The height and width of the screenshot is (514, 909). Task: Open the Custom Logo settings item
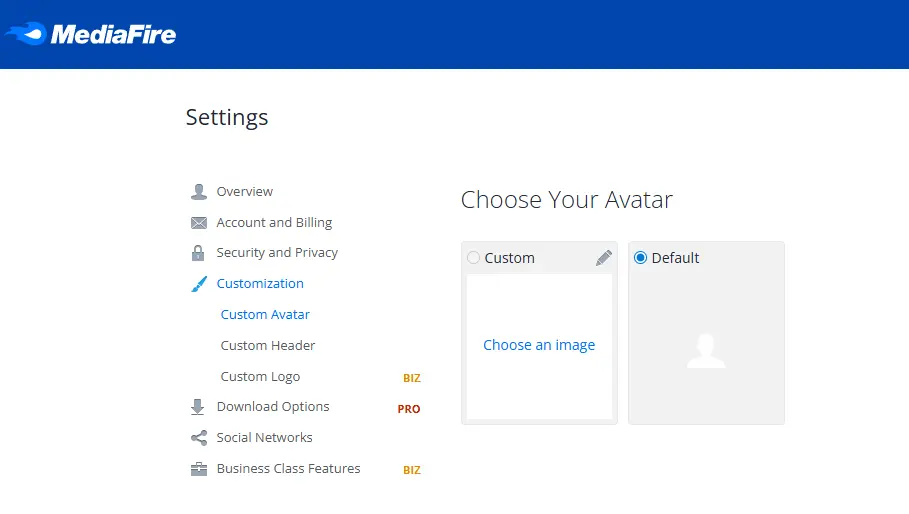(260, 377)
